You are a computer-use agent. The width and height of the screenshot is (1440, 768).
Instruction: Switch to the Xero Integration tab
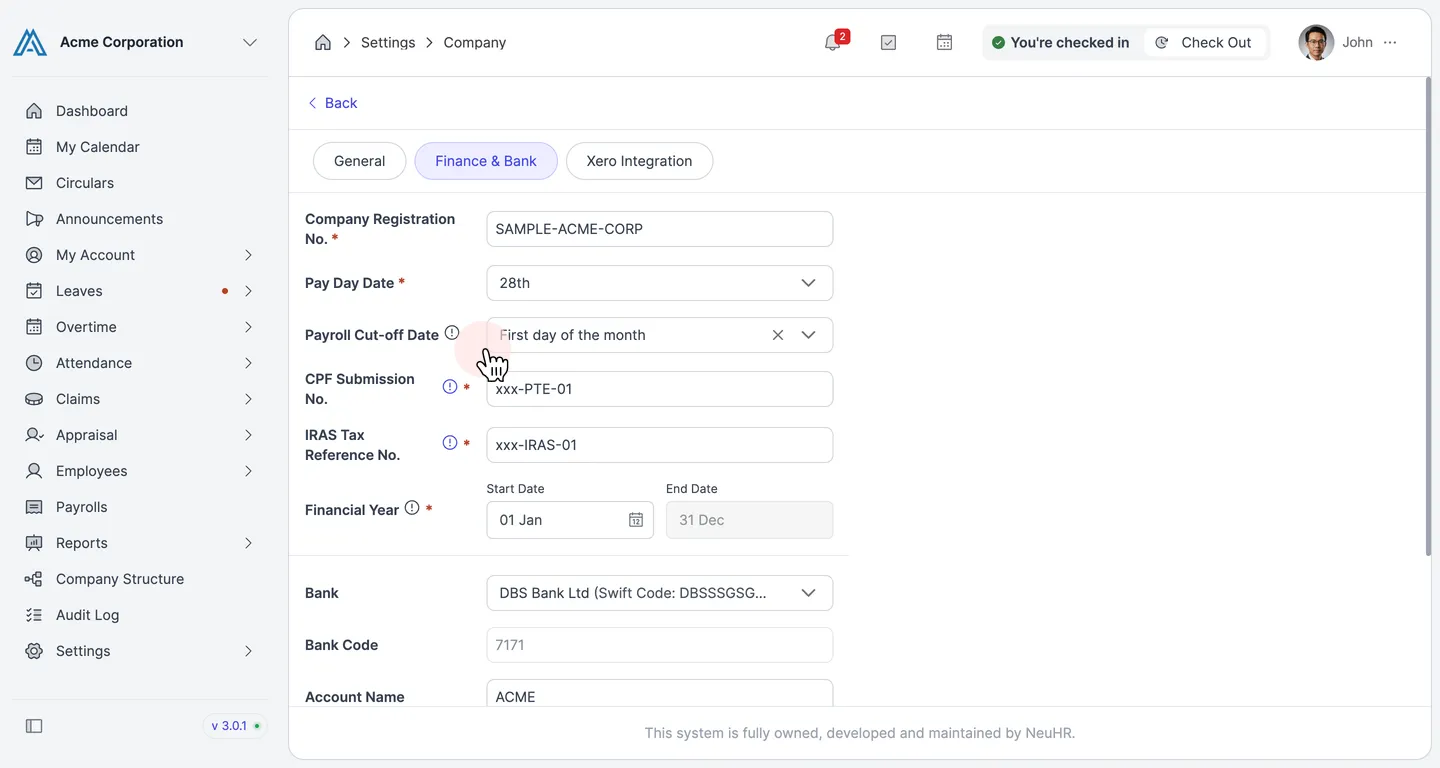639,161
